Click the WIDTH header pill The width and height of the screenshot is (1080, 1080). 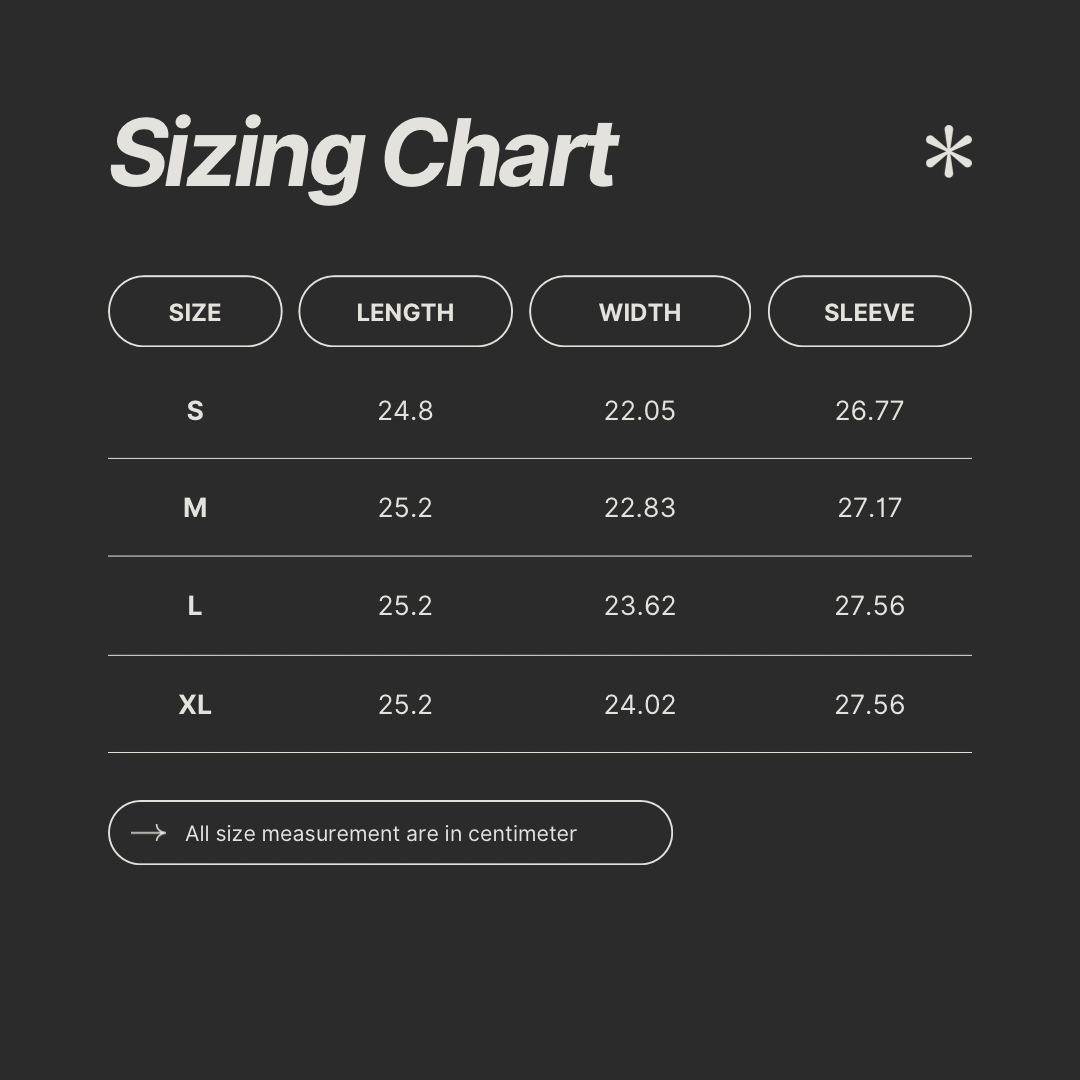tap(639, 312)
